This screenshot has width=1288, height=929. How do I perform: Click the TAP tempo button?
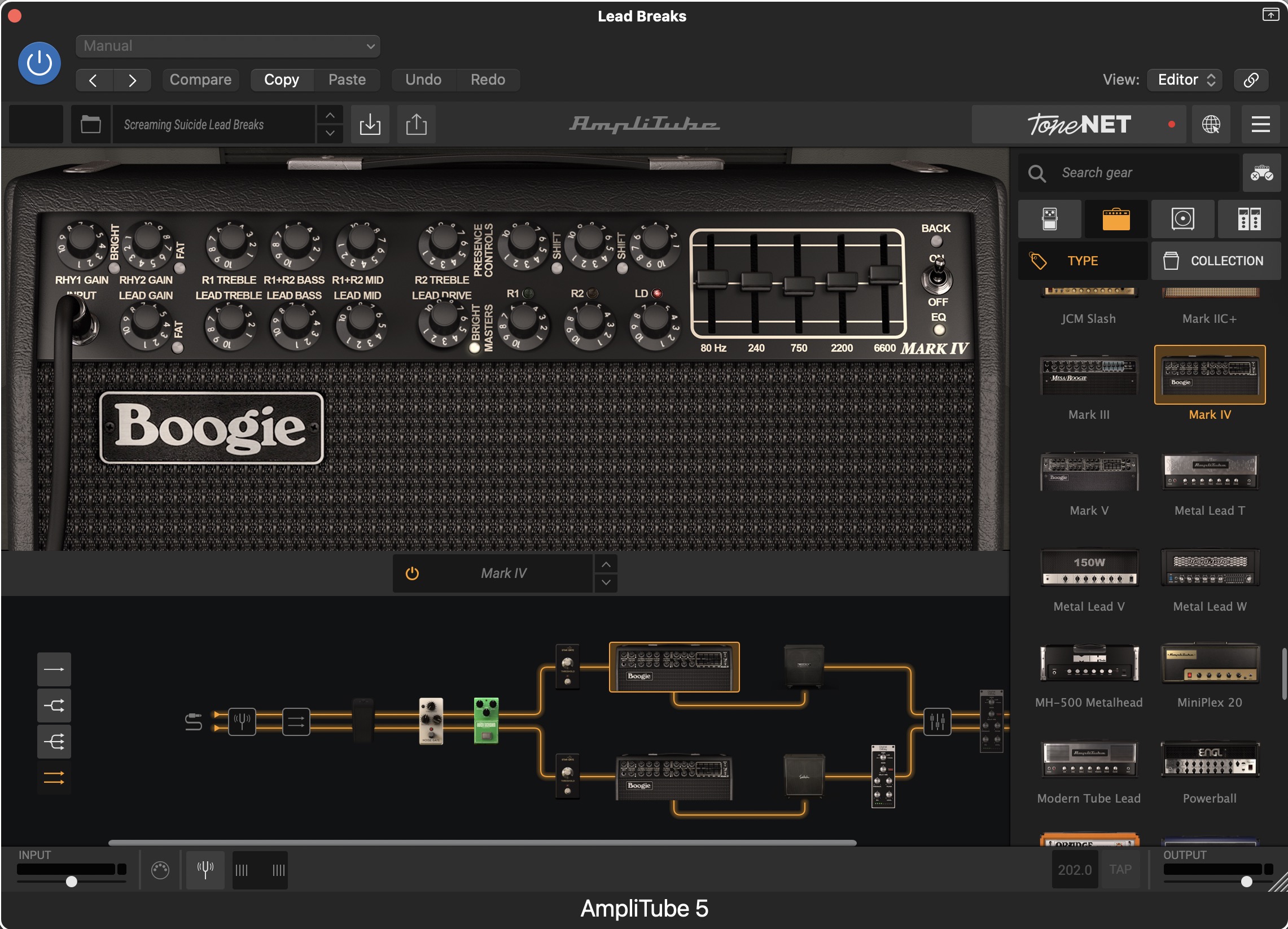1120,869
